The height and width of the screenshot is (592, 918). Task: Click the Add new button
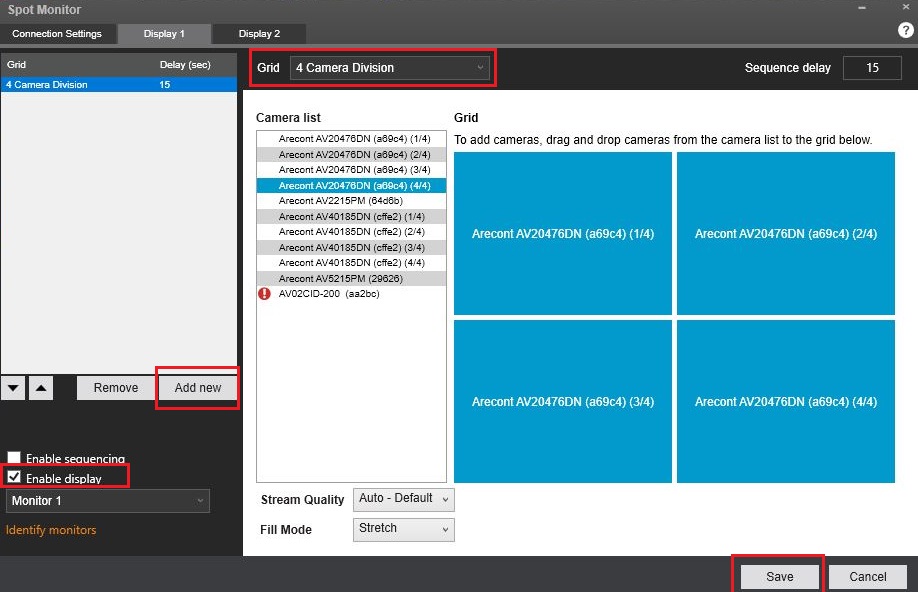[198, 388]
